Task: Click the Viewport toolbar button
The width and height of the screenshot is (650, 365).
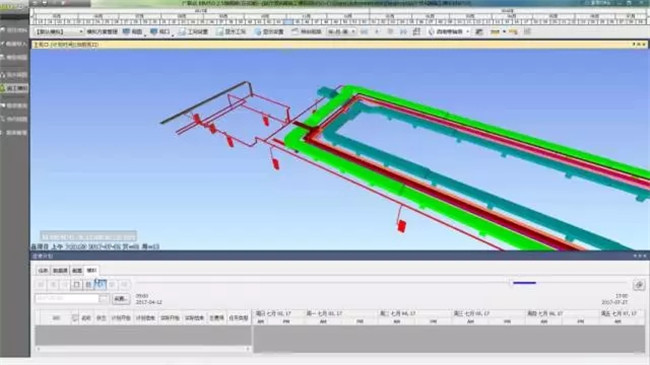Action: [x=160, y=32]
